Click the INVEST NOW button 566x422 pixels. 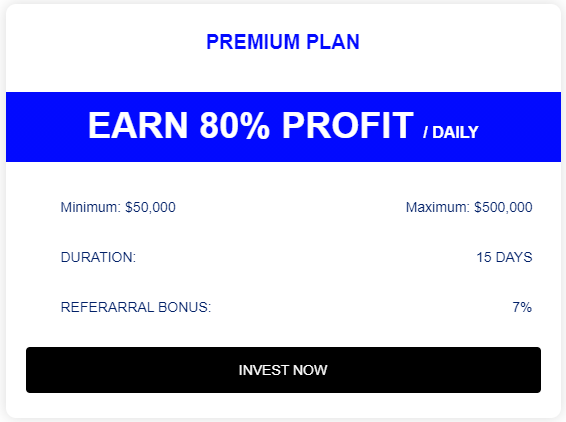pyautogui.click(x=283, y=370)
